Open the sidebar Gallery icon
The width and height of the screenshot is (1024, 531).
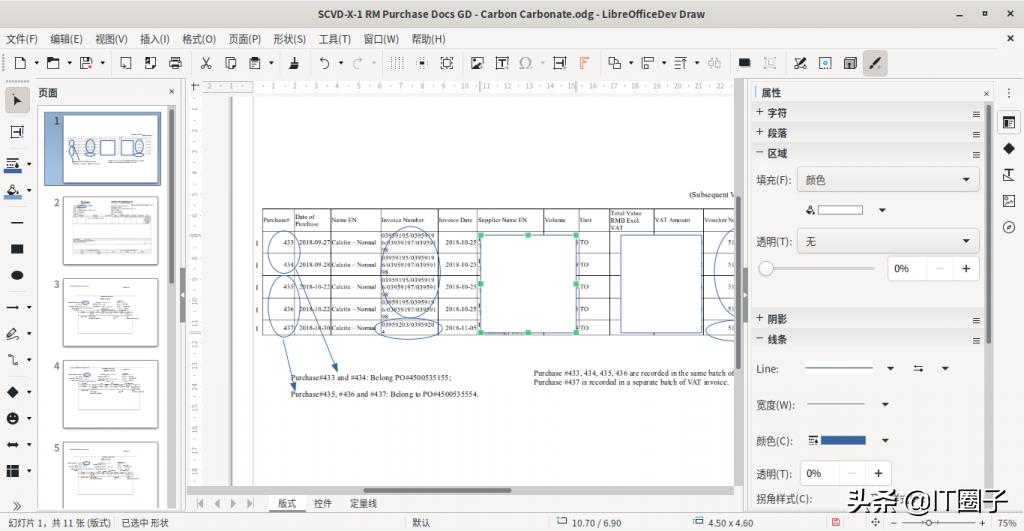pyautogui.click(x=1009, y=201)
